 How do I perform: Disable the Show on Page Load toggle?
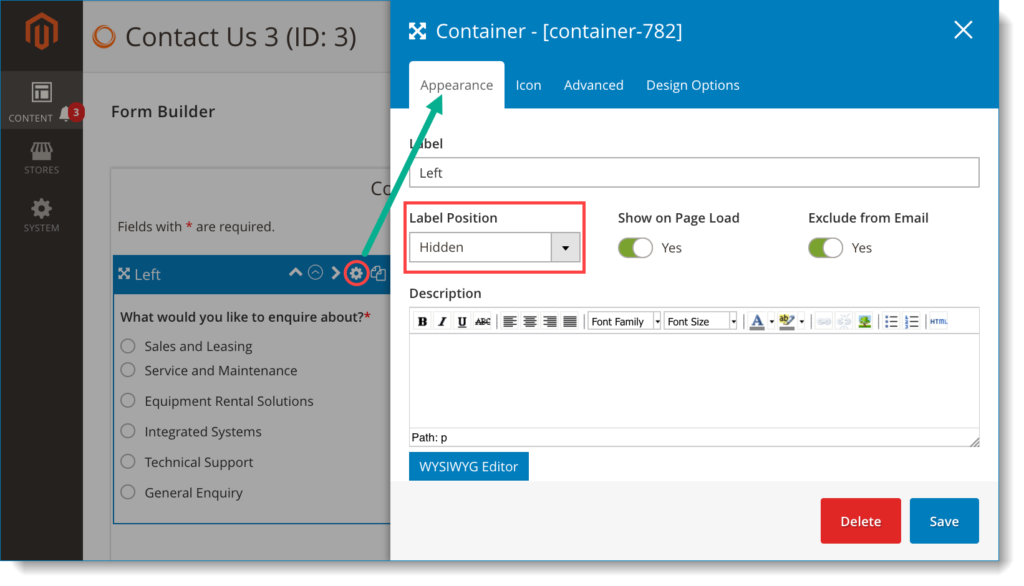click(x=635, y=247)
